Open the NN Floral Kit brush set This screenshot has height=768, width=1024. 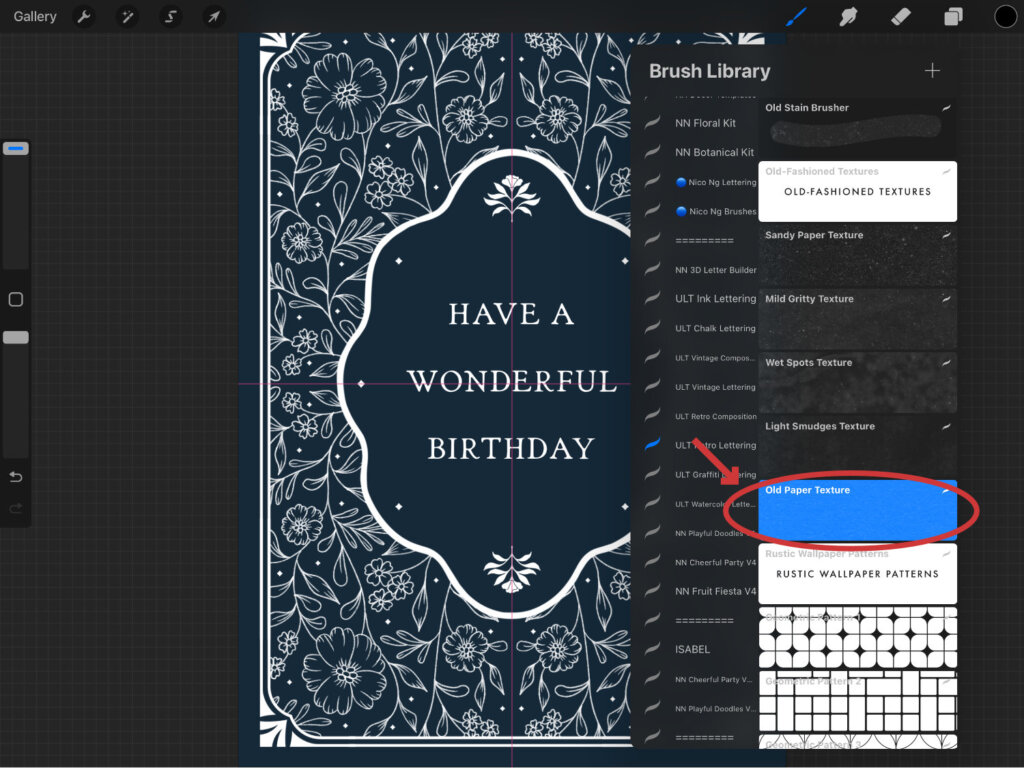point(705,123)
